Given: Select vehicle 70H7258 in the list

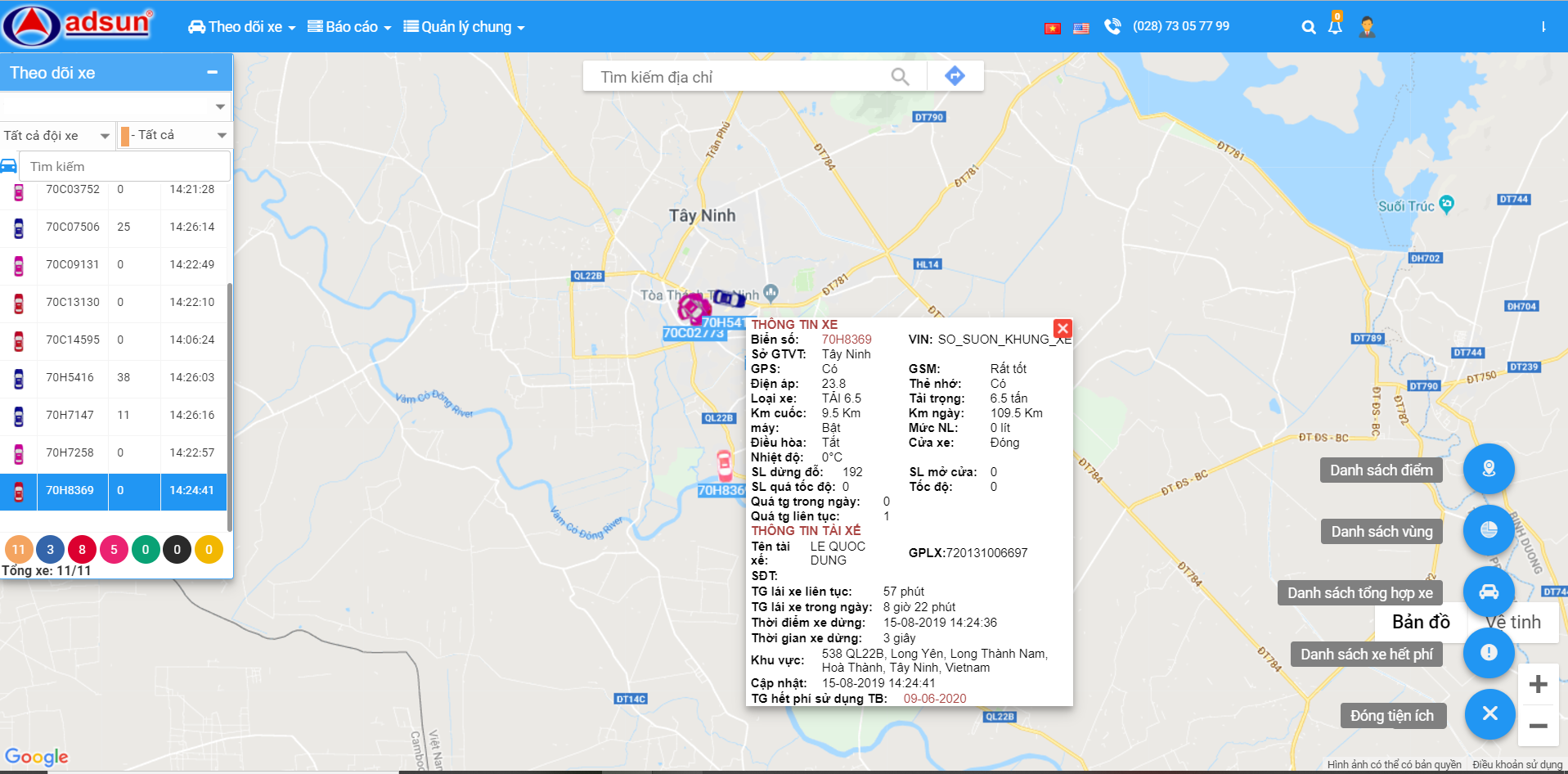Looking at the screenshot, I should [x=114, y=453].
